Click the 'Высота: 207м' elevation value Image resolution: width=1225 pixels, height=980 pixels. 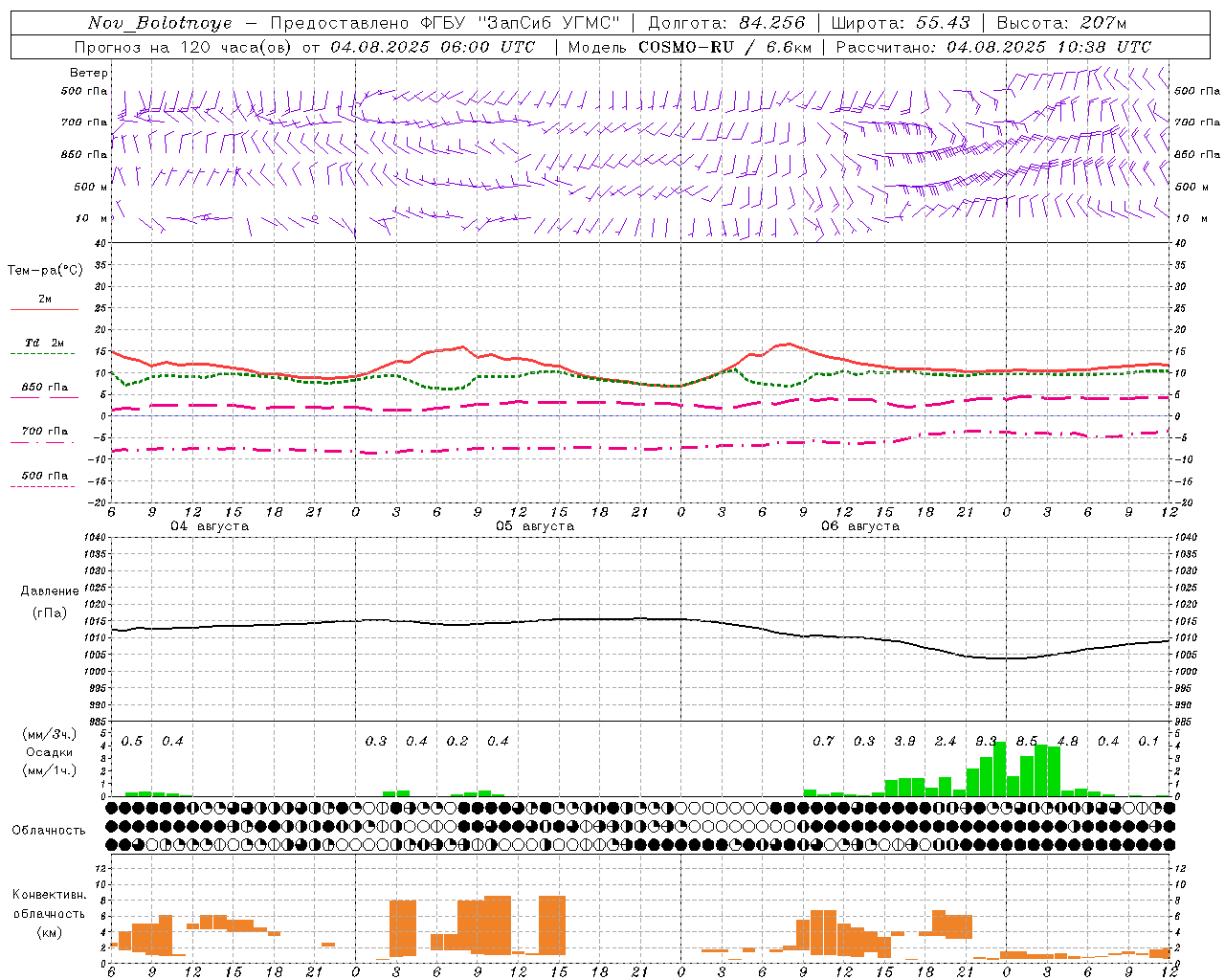1061,23
